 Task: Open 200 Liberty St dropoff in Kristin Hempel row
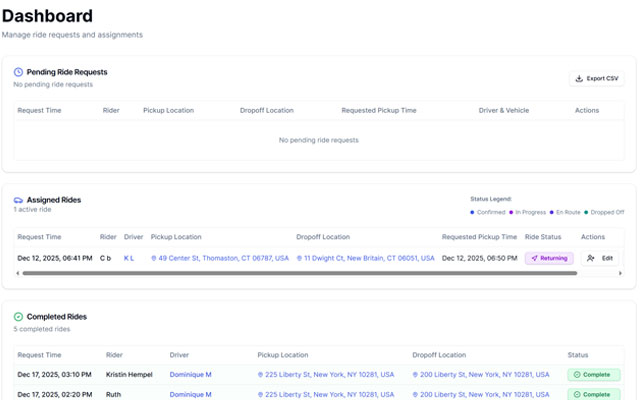pos(481,374)
